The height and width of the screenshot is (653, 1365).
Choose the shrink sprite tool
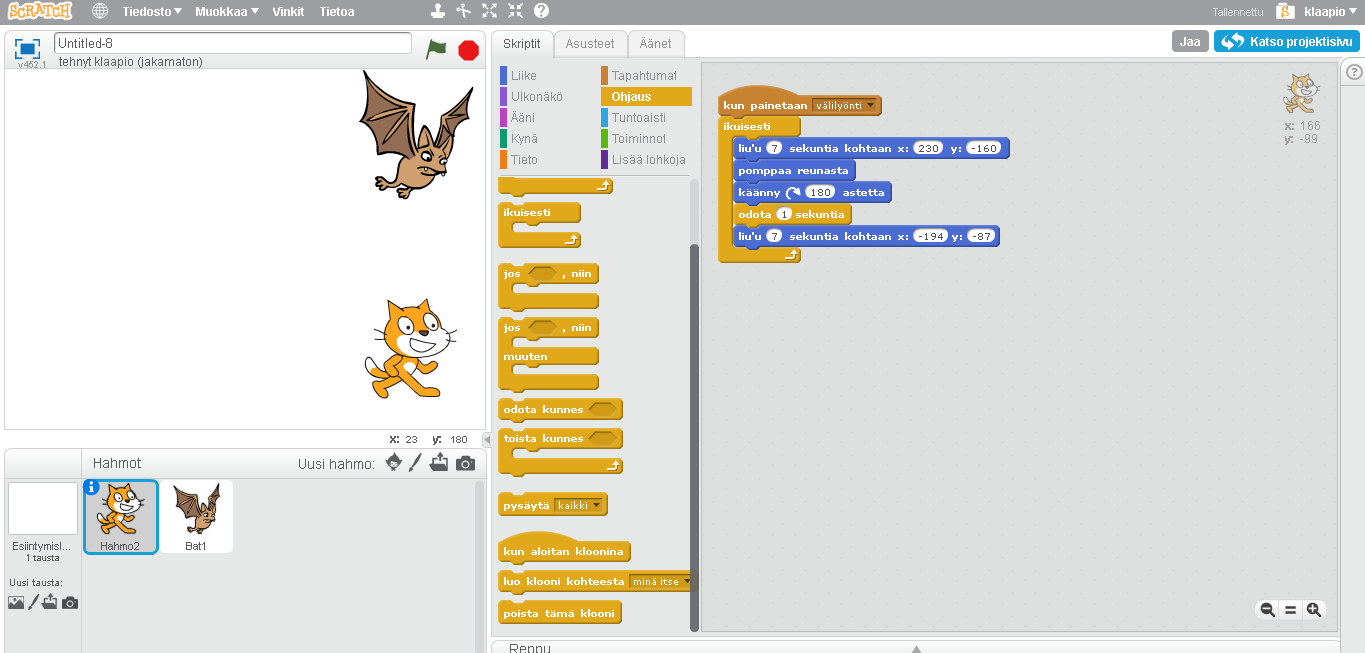[x=515, y=12]
